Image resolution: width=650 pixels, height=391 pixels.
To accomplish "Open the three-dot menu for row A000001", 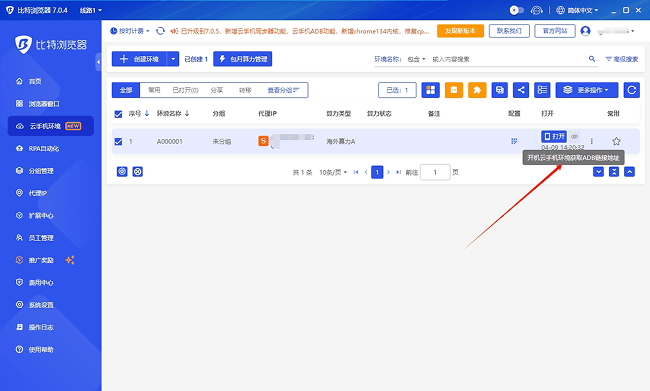I will pyautogui.click(x=592, y=141).
